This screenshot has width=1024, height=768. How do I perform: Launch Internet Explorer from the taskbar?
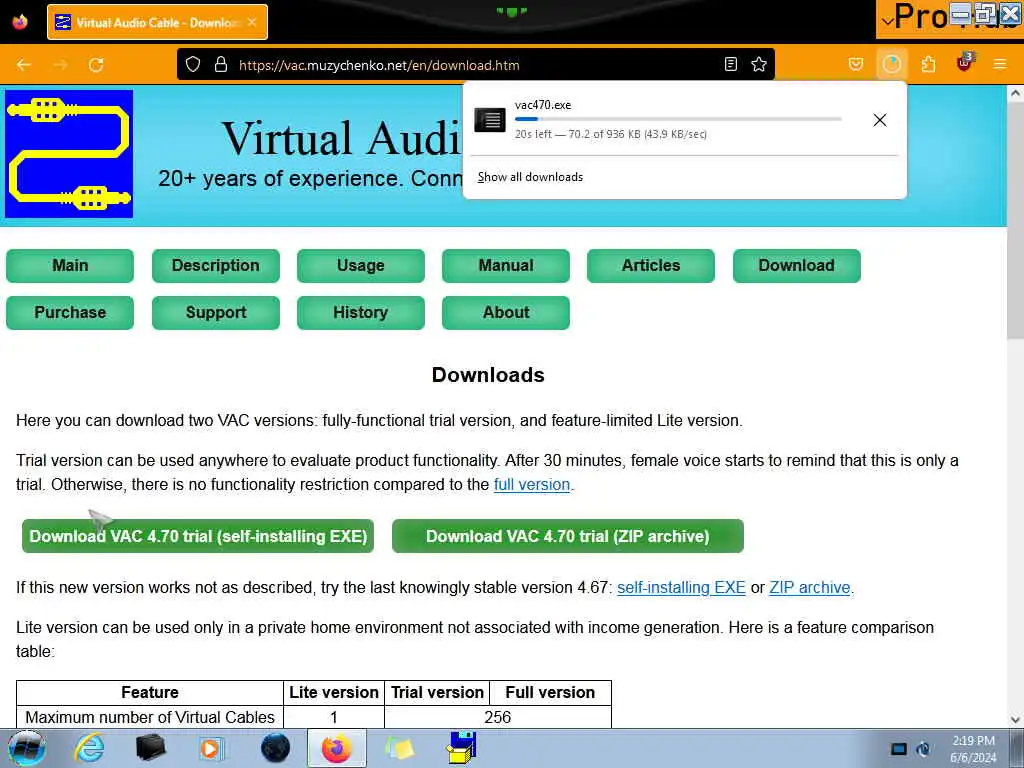tap(89, 748)
